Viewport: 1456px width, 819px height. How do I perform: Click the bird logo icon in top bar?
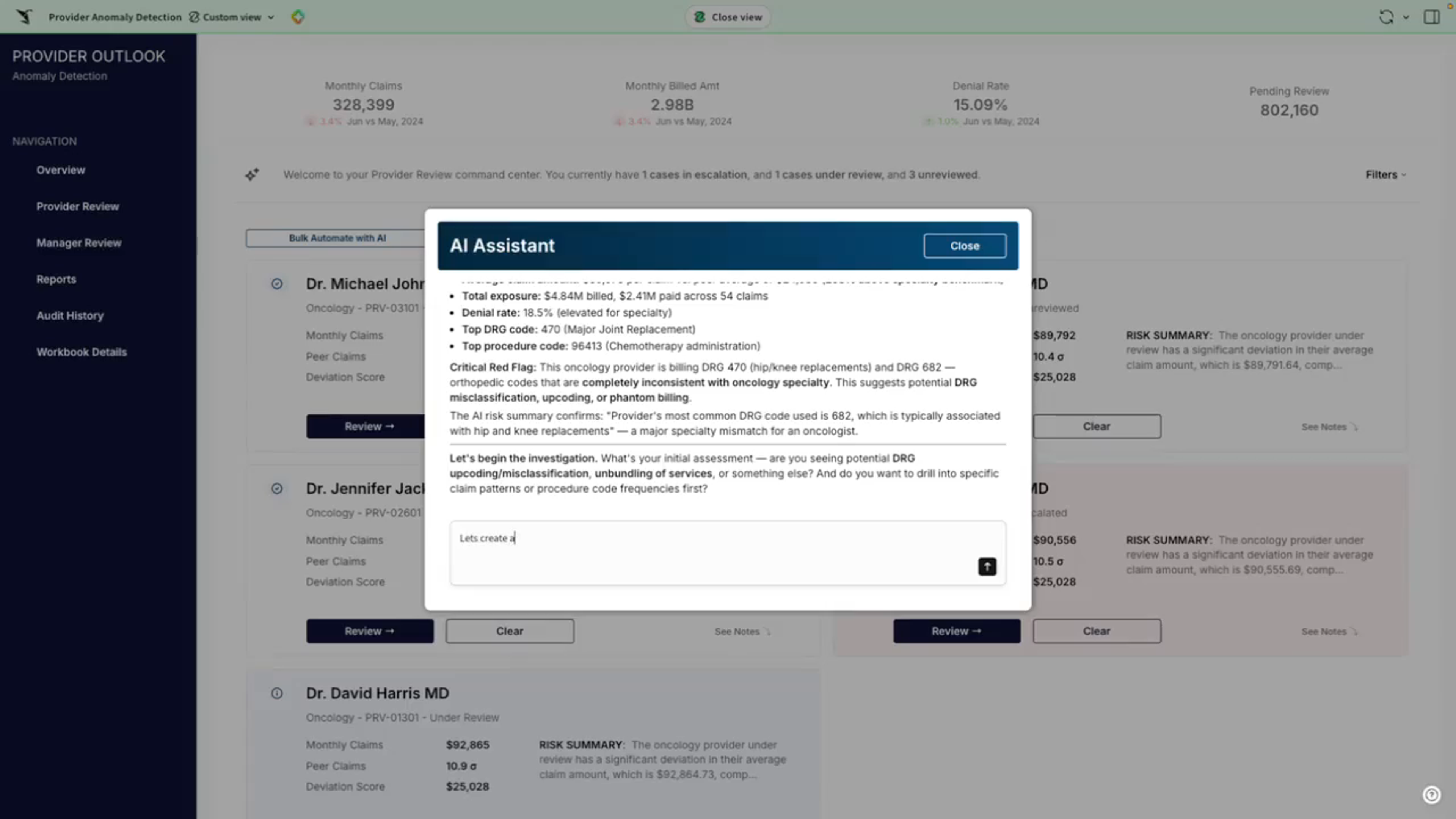tap(24, 16)
